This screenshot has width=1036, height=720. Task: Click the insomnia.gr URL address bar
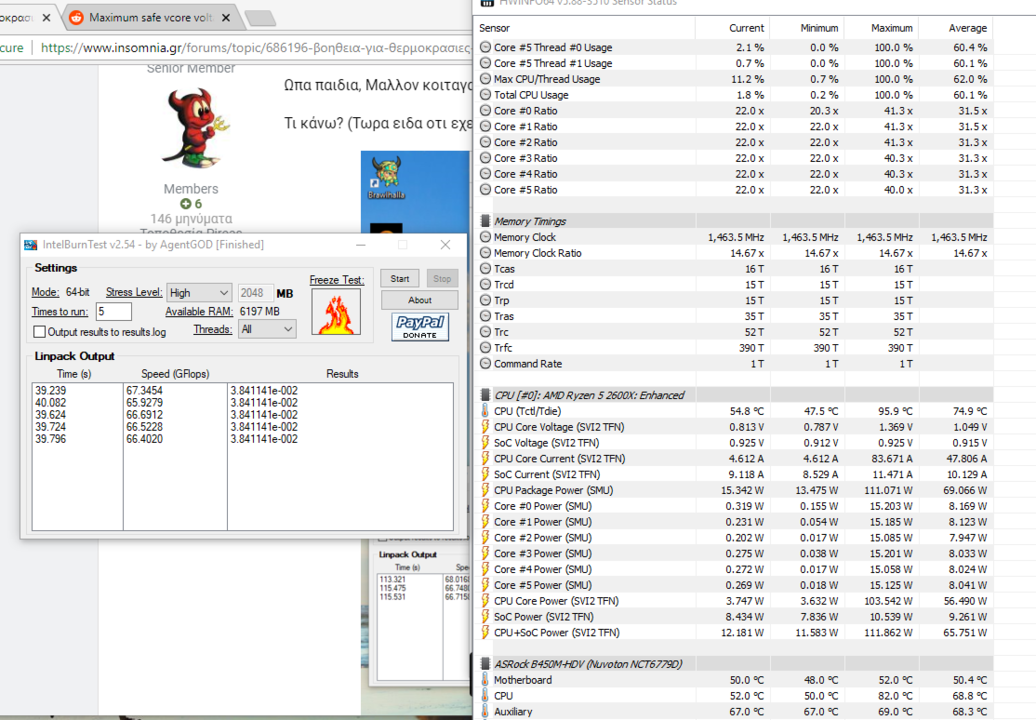point(254,48)
